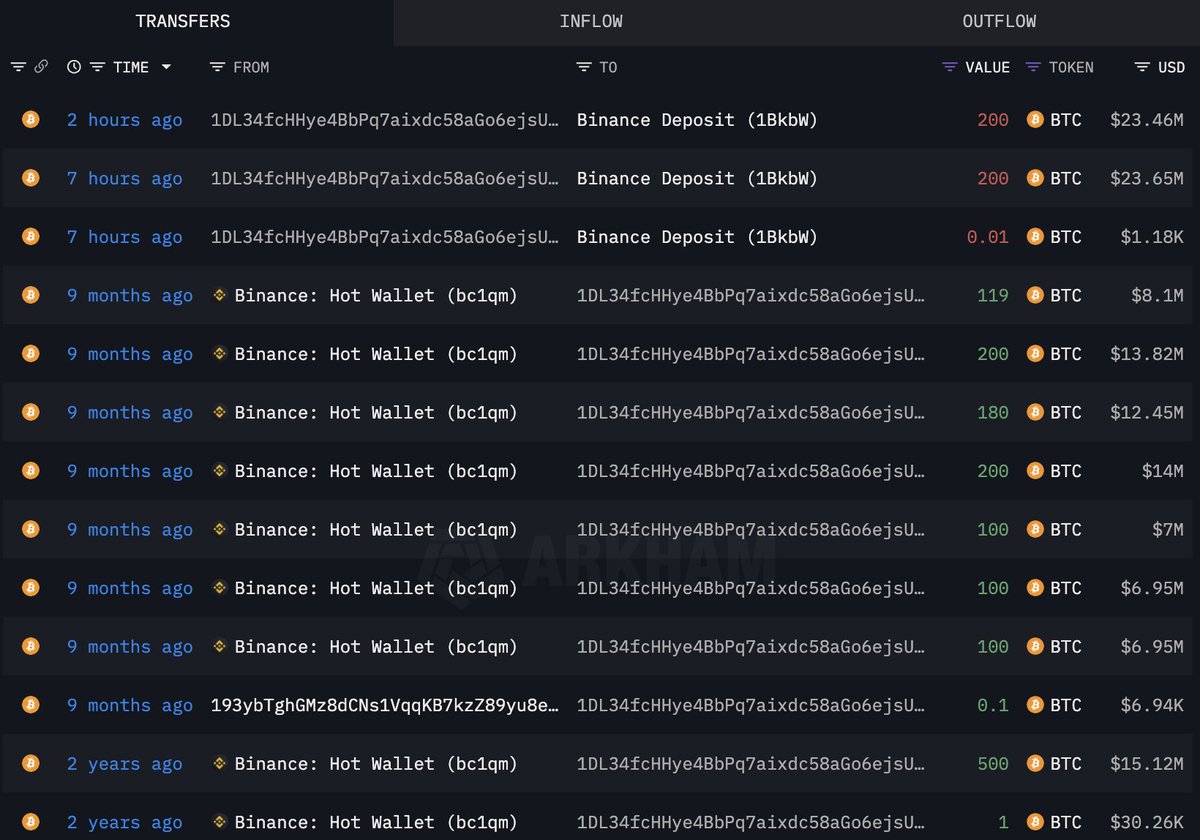The image size is (1200, 840).
Task: Open the TO column filter
Action: tap(584, 67)
